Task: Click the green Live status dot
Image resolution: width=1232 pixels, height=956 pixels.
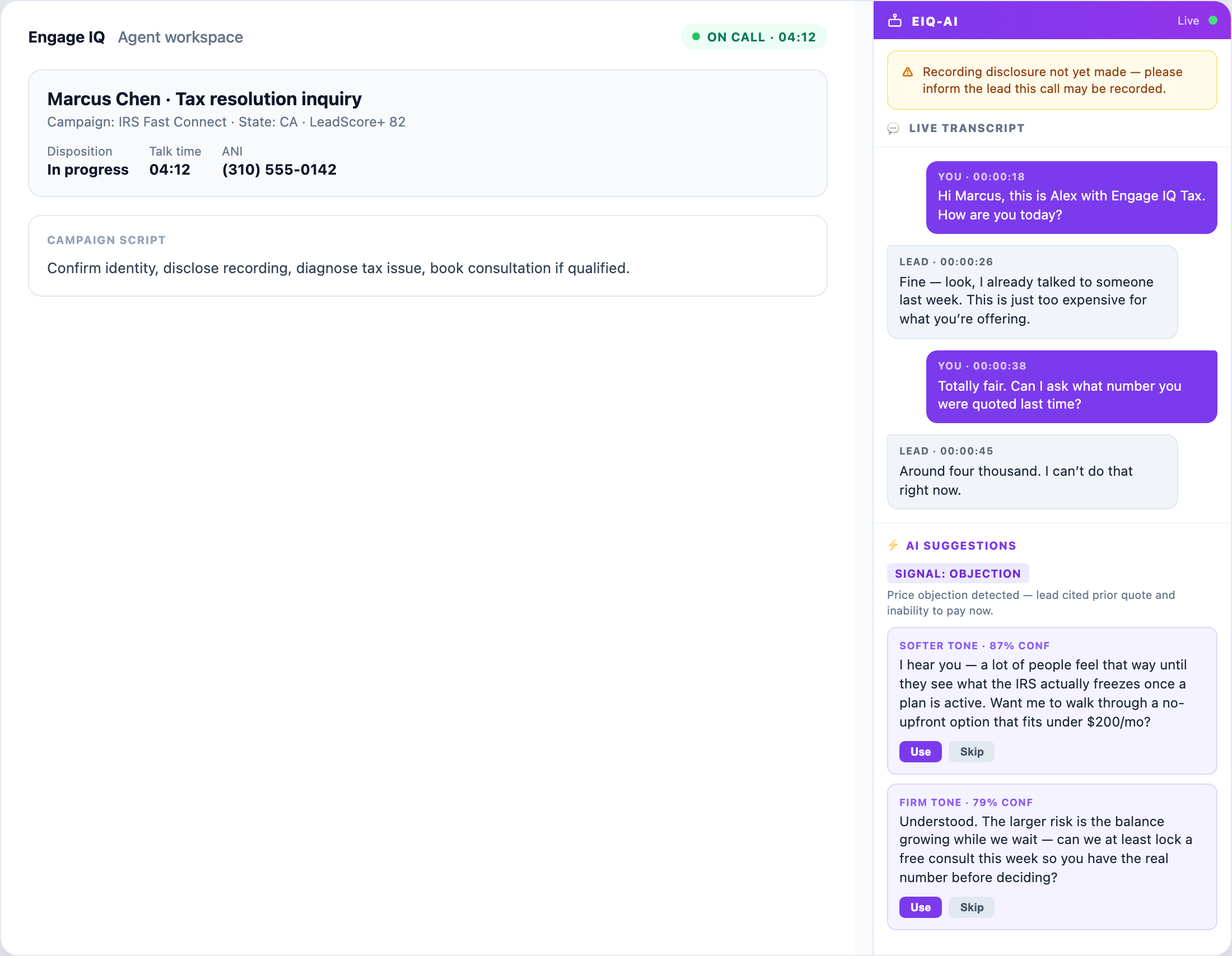Action: 1213,21
